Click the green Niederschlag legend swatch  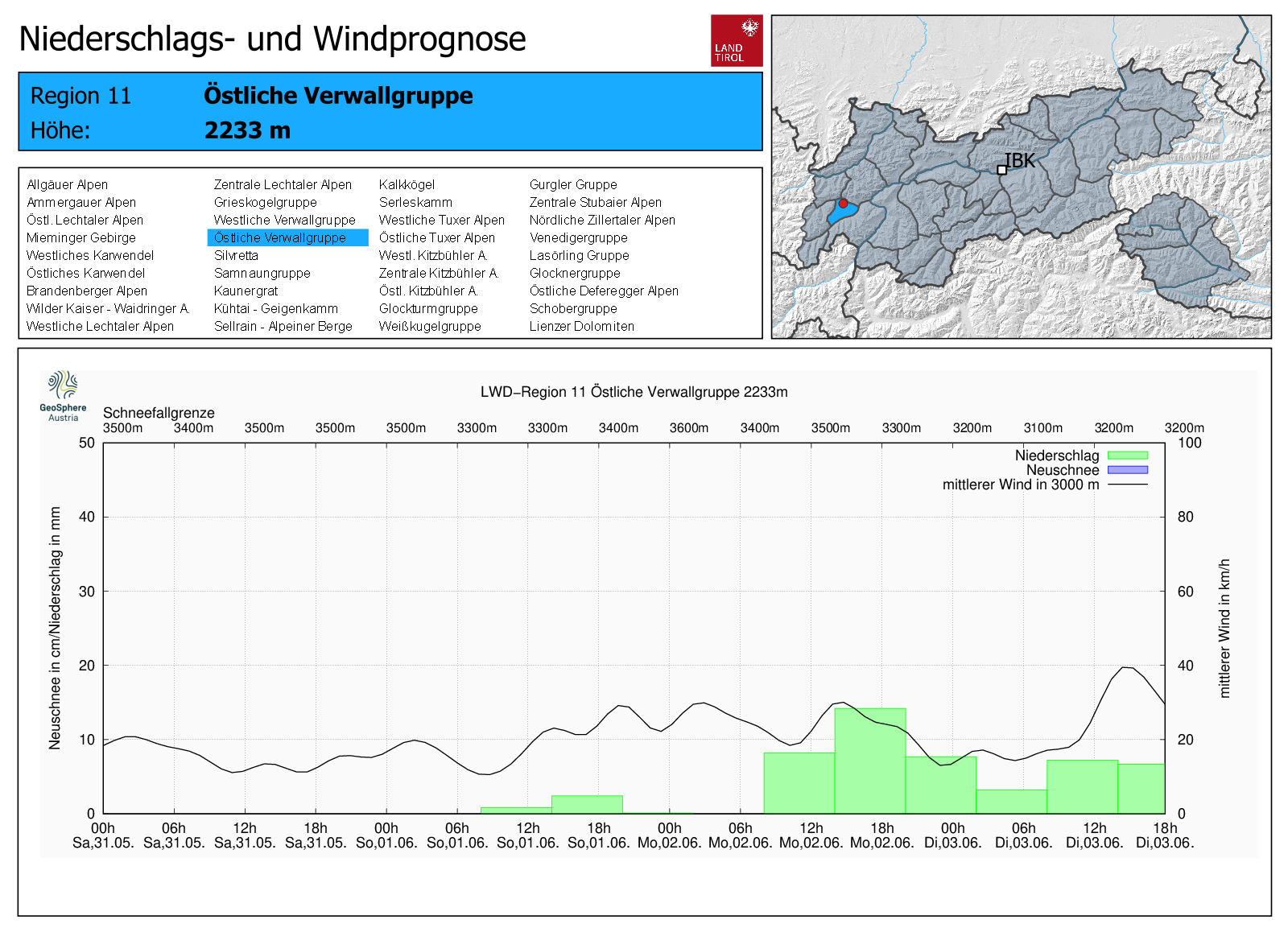pyautogui.click(x=1127, y=456)
